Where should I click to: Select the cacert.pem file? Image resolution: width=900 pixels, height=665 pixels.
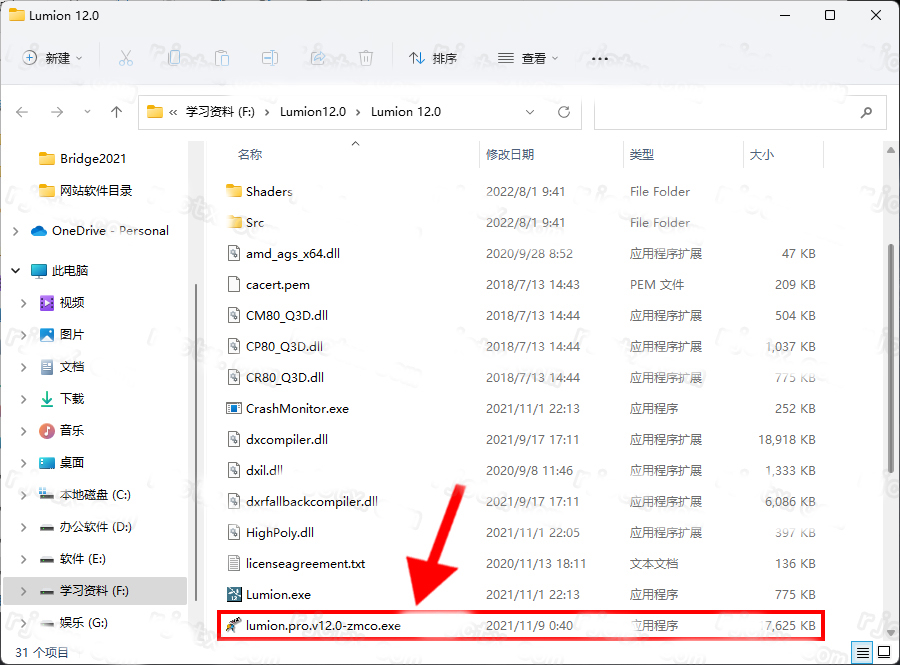click(x=278, y=285)
